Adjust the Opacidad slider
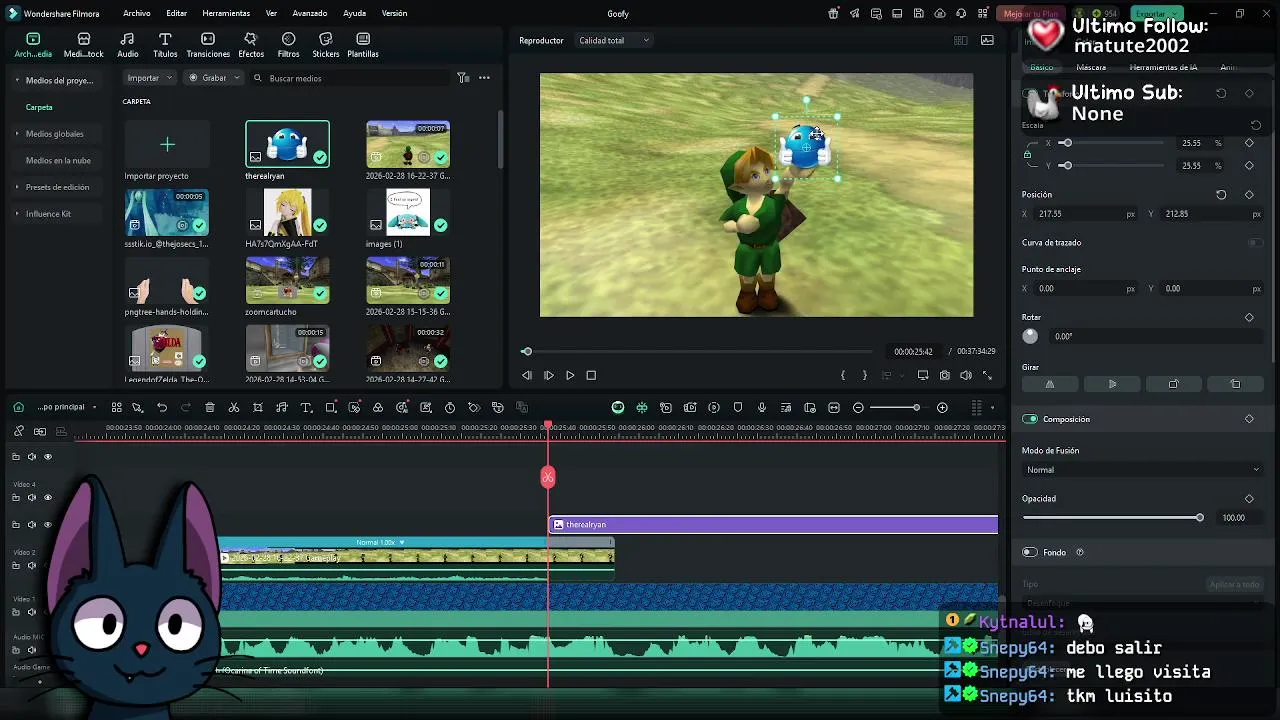This screenshot has width=1280, height=720. pos(1113,518)
